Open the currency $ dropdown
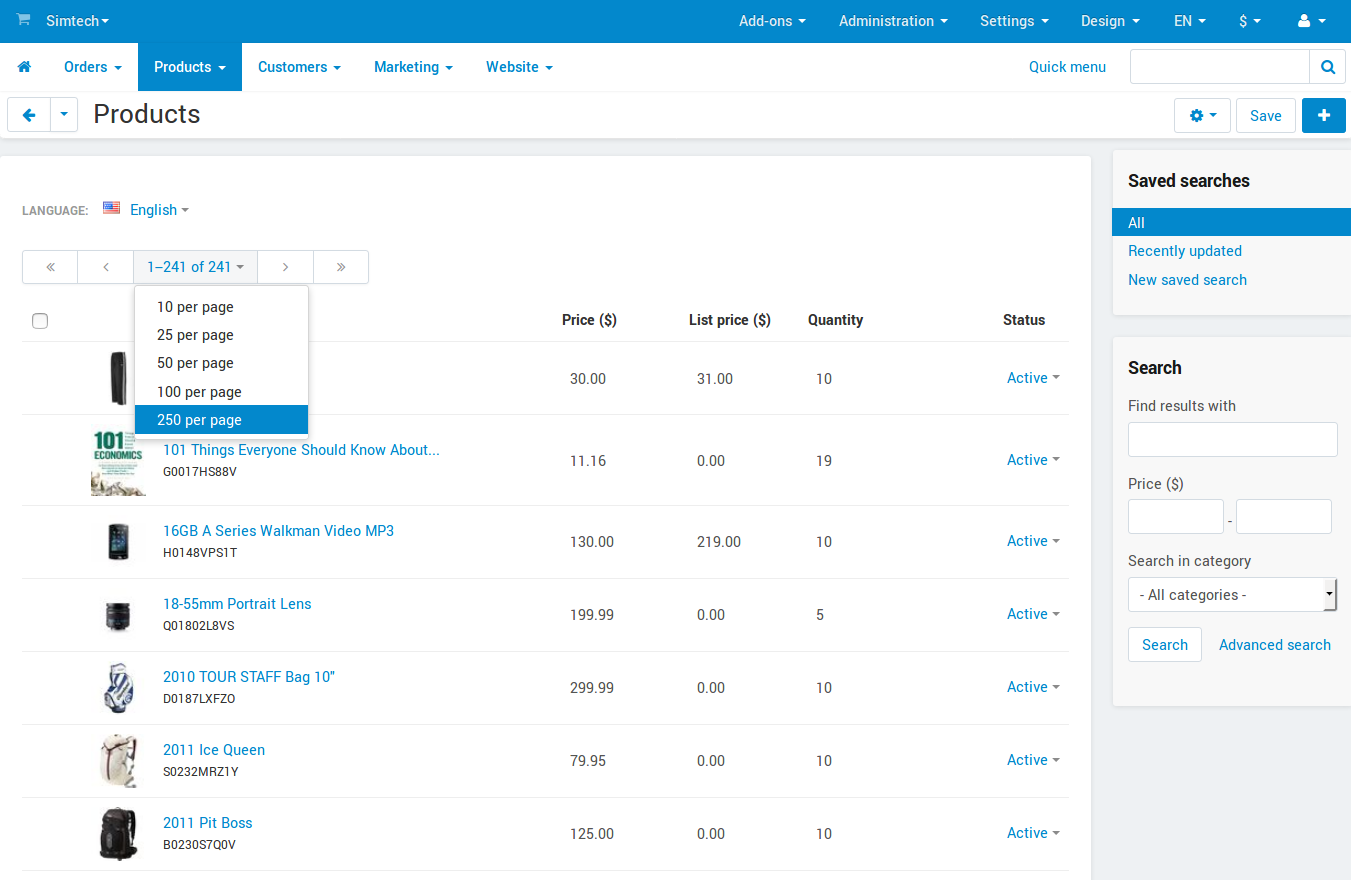The height and width of the screenshot is (880, 1351). pyautogui.click(x=1249, y=21)
